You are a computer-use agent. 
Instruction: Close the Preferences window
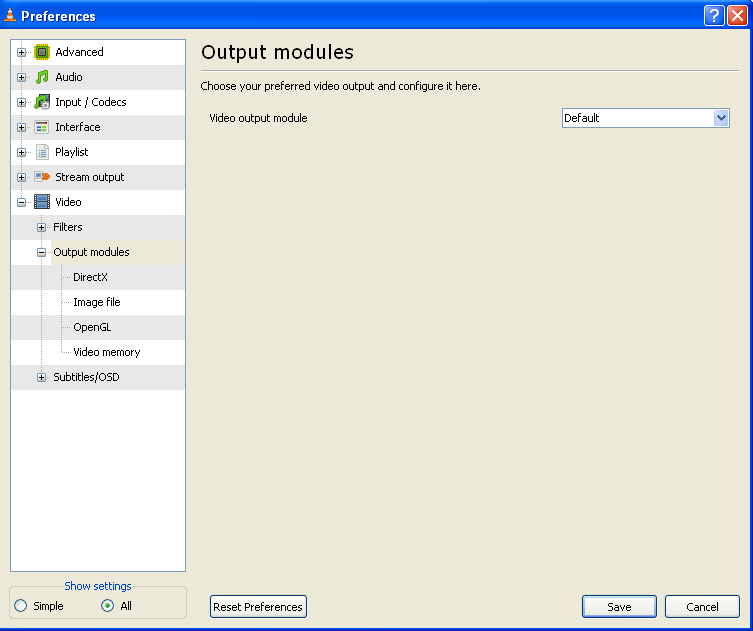[737, 16]
